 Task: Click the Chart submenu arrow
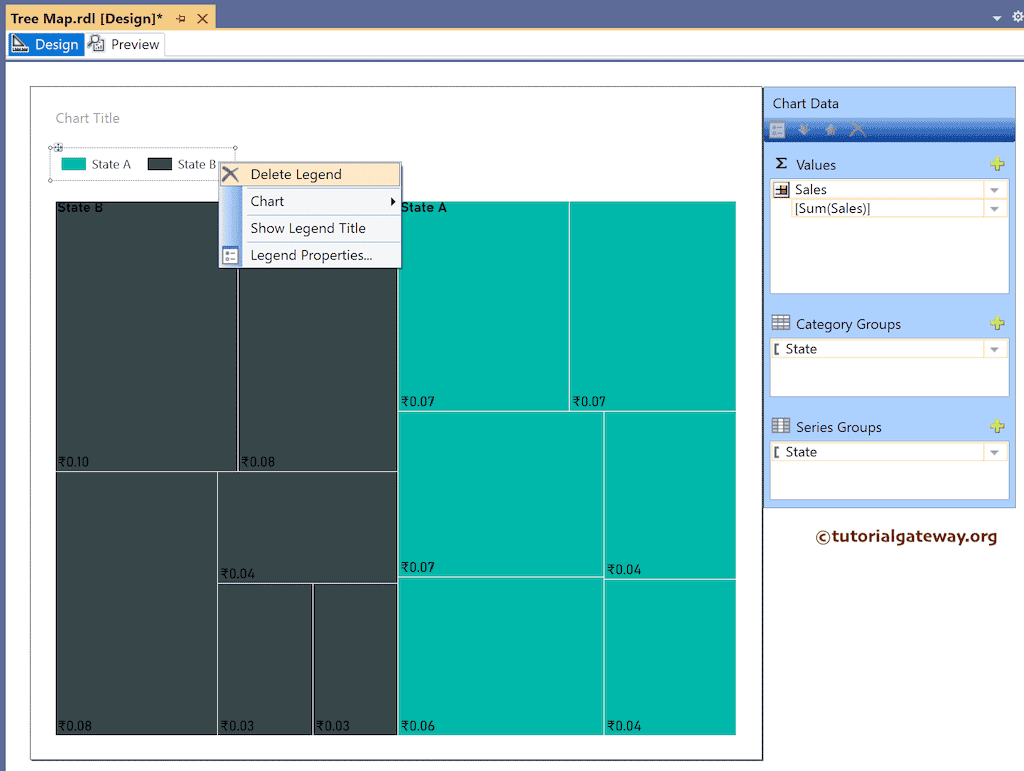[392, 202]
